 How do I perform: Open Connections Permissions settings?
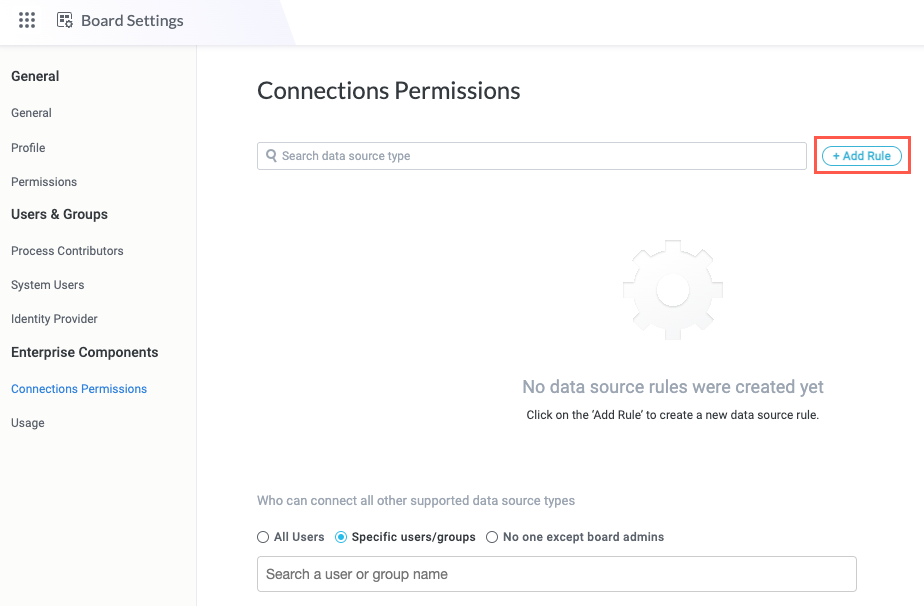pos(78,388)
